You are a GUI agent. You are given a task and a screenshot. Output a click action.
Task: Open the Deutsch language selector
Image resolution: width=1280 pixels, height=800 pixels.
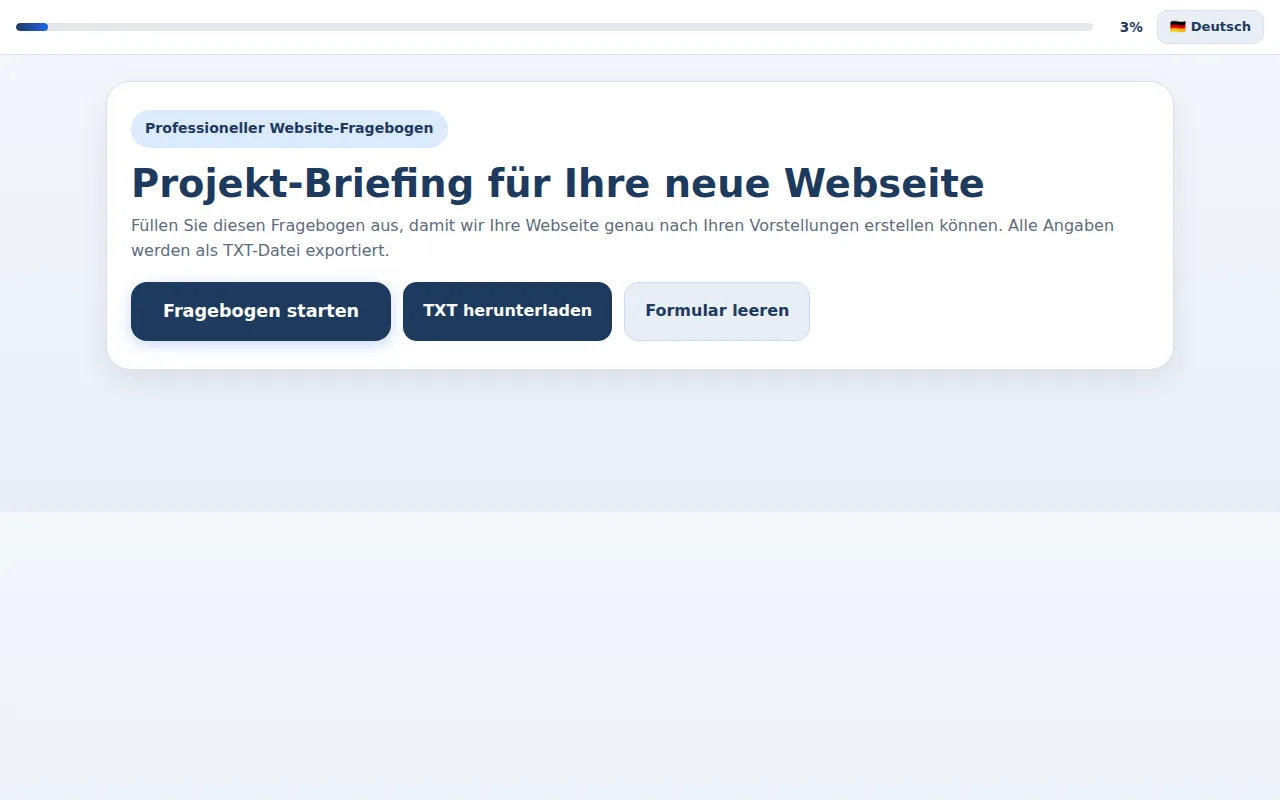click(x=1210, y=27)
